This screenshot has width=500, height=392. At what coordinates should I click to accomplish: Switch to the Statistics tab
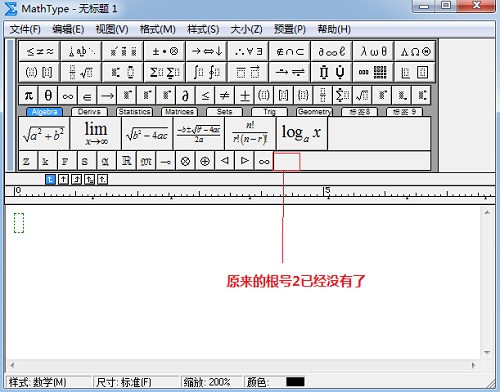[134, 112]
